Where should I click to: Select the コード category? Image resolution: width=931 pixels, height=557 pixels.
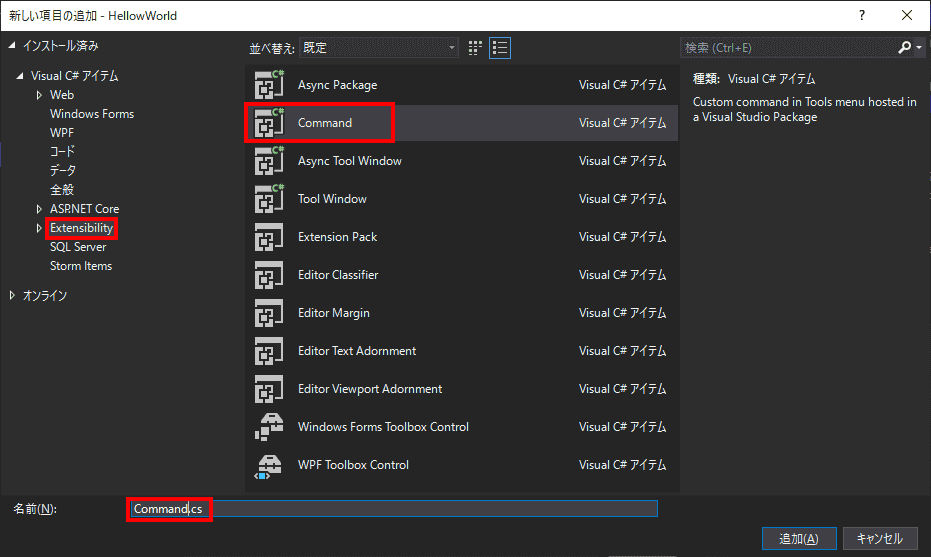62,152
